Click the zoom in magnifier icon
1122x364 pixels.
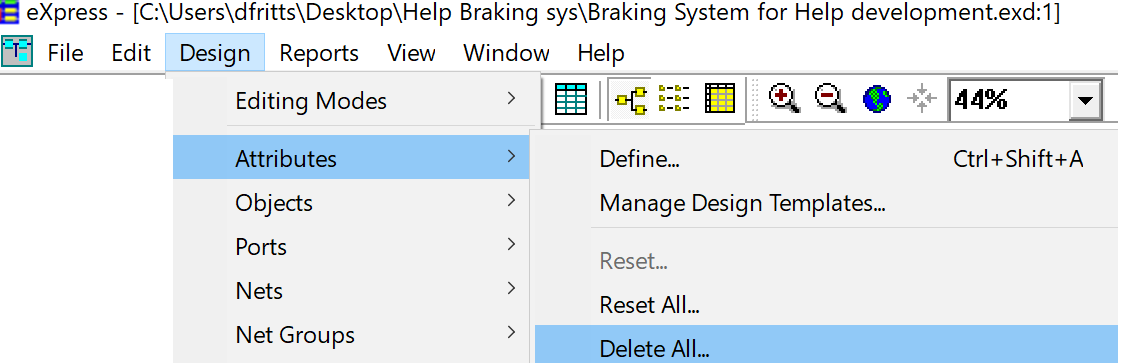784,99
